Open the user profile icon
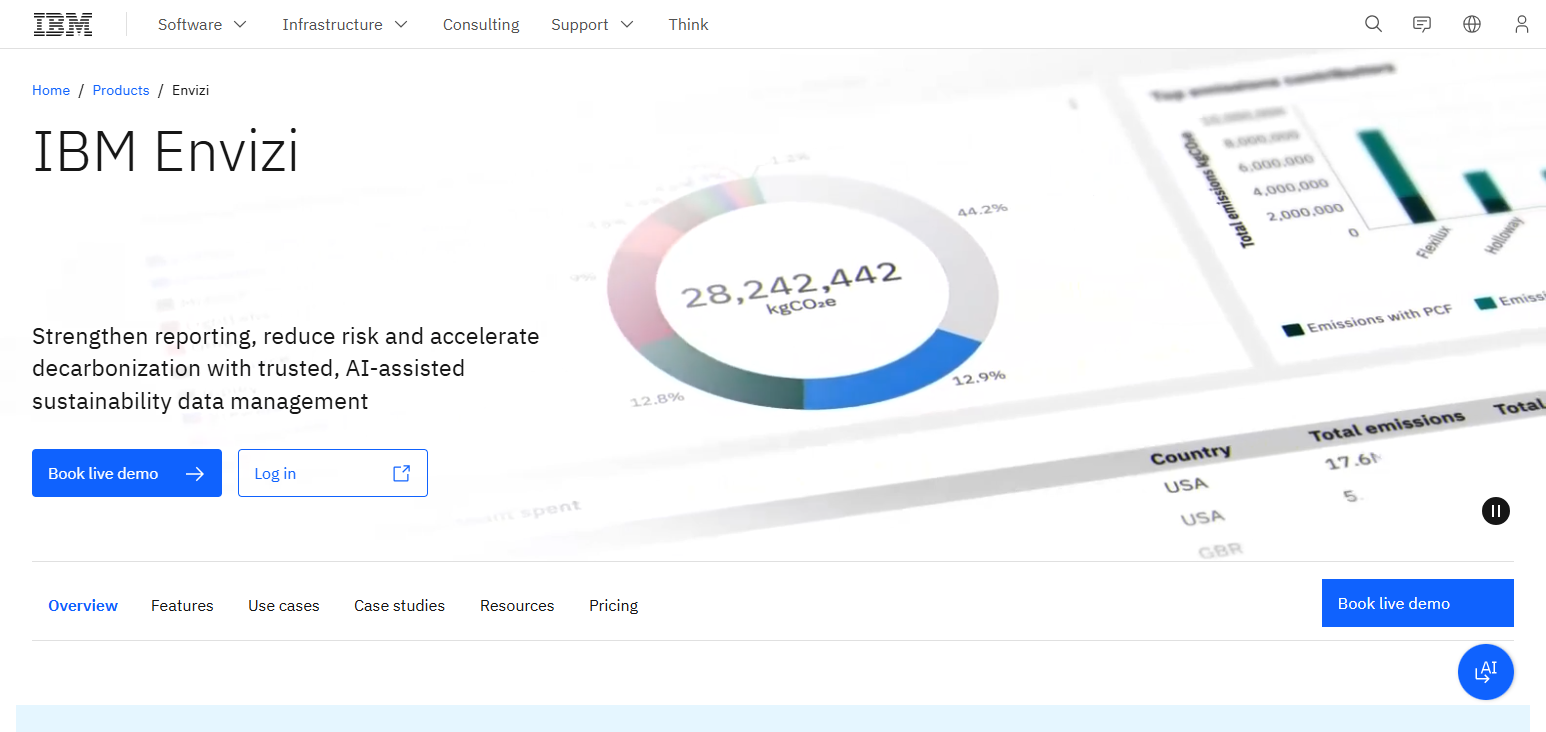 click(x=1522, y=24)
